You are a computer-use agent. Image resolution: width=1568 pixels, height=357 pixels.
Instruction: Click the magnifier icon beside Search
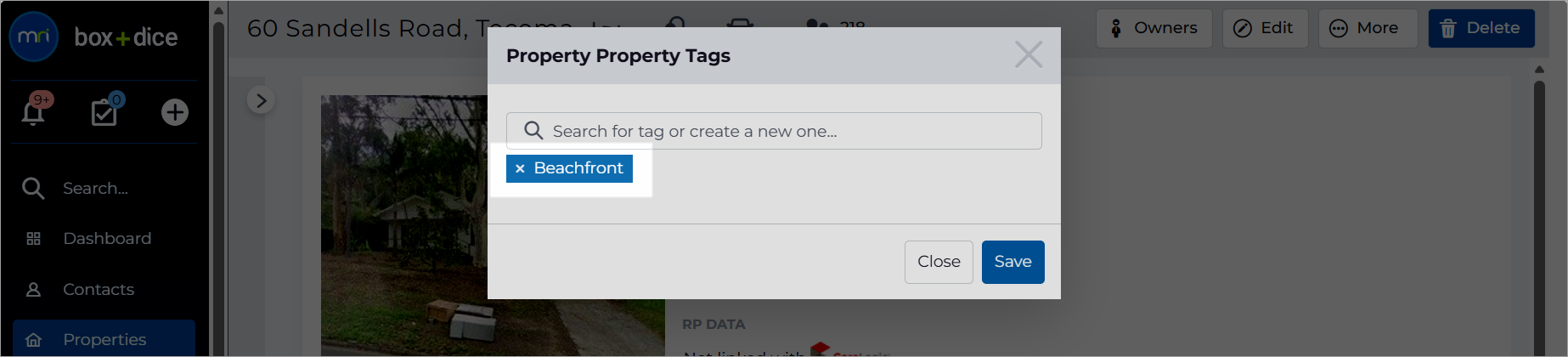33,189
